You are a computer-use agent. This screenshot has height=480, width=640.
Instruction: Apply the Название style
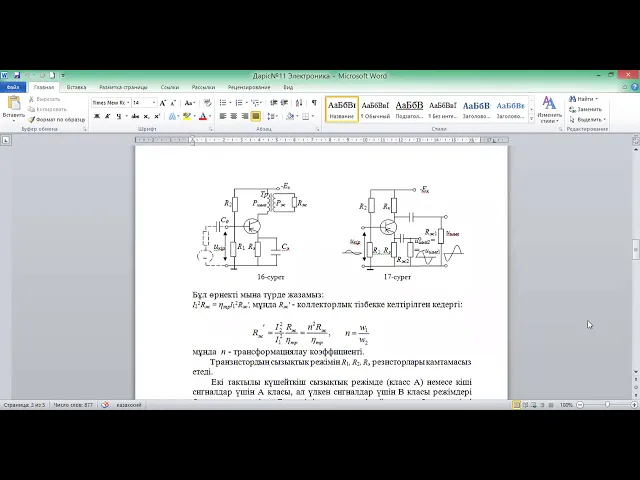[x=342, y=109]
